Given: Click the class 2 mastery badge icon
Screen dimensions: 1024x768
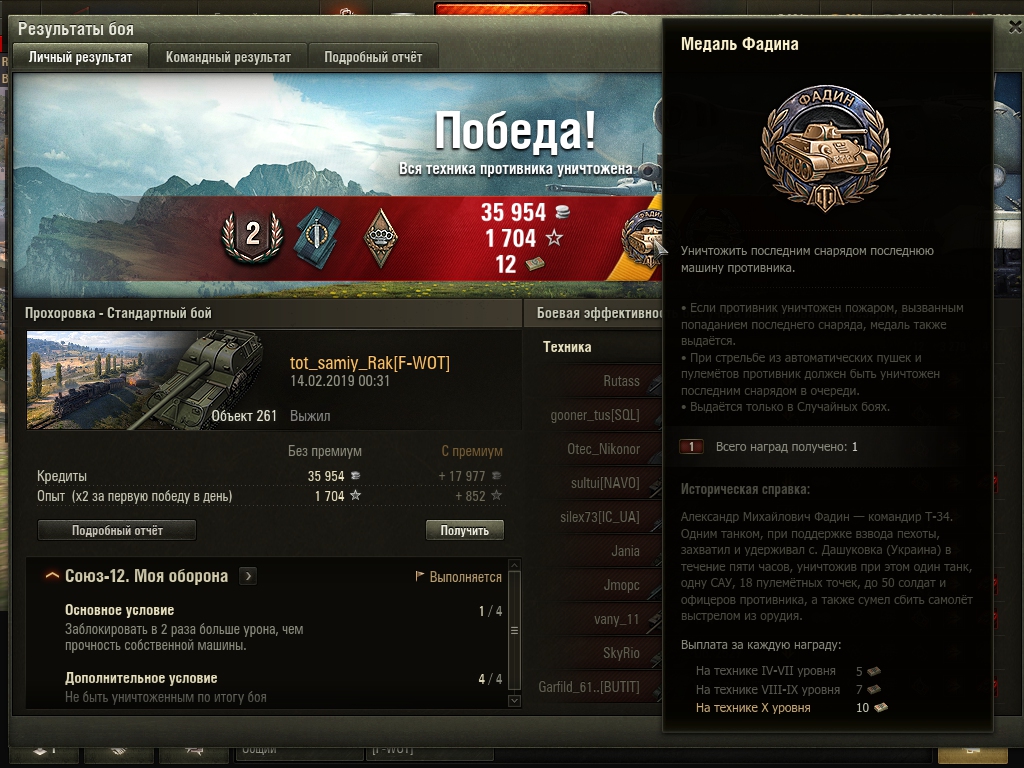Looking at the screenshot, I should coord(252,236).
